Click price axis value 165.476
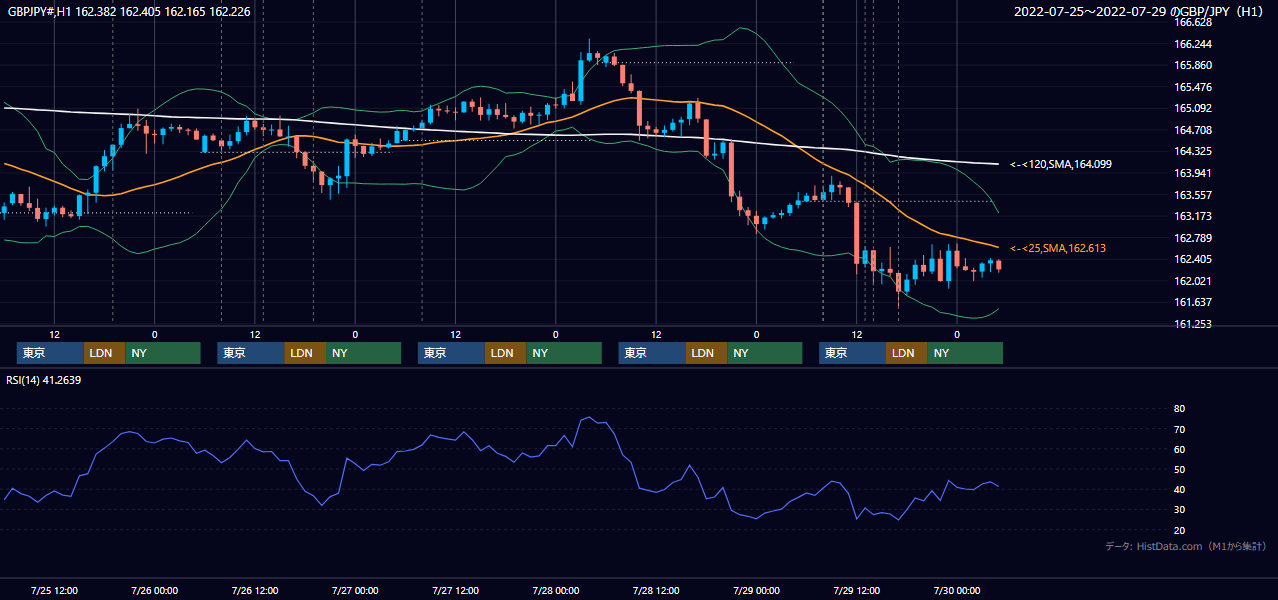The image size is (1278, 600). coord(1193,87)
